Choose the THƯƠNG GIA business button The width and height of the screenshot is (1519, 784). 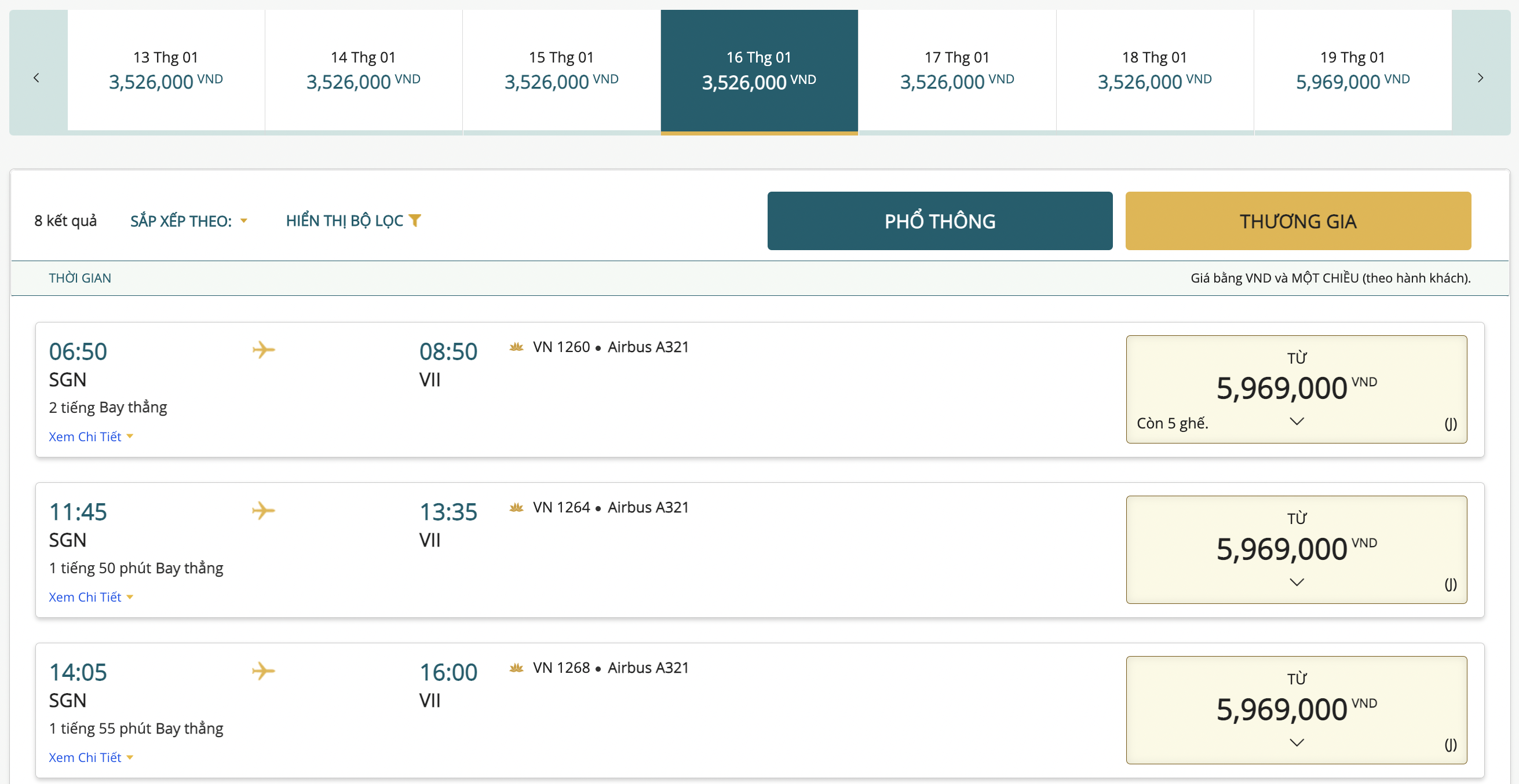click(1297, 221)
